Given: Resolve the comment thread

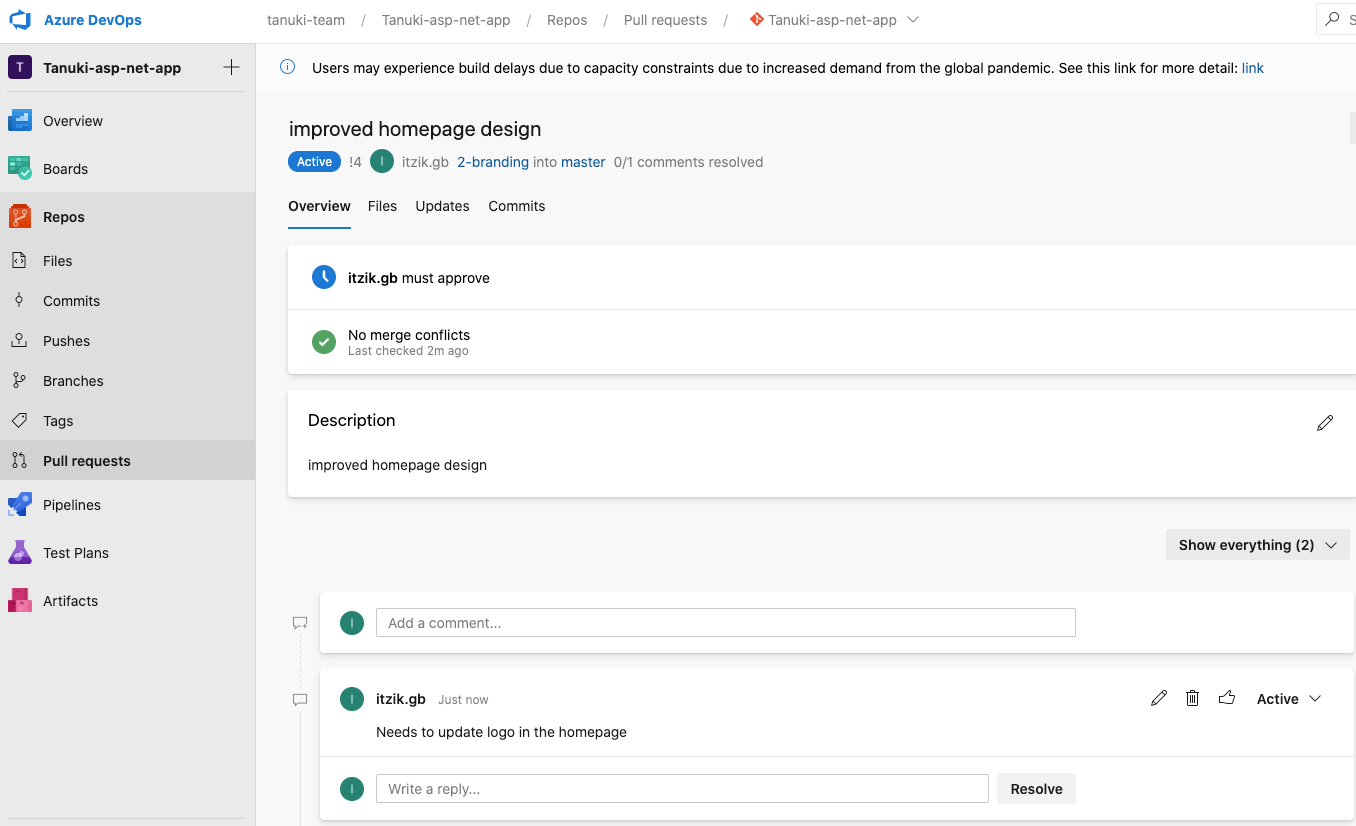Looking at the screenshot, I should coord(1036,788).
